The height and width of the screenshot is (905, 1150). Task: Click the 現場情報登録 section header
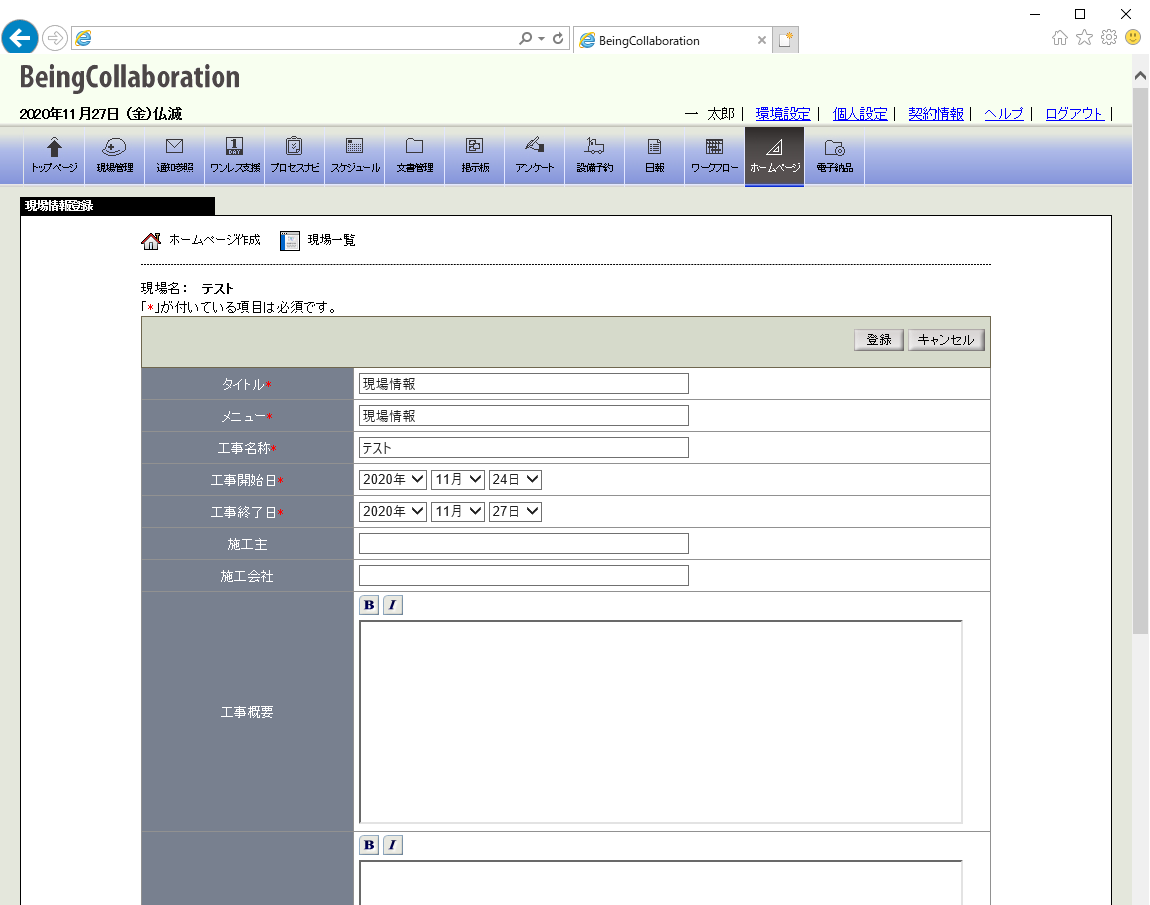[117, 206]
